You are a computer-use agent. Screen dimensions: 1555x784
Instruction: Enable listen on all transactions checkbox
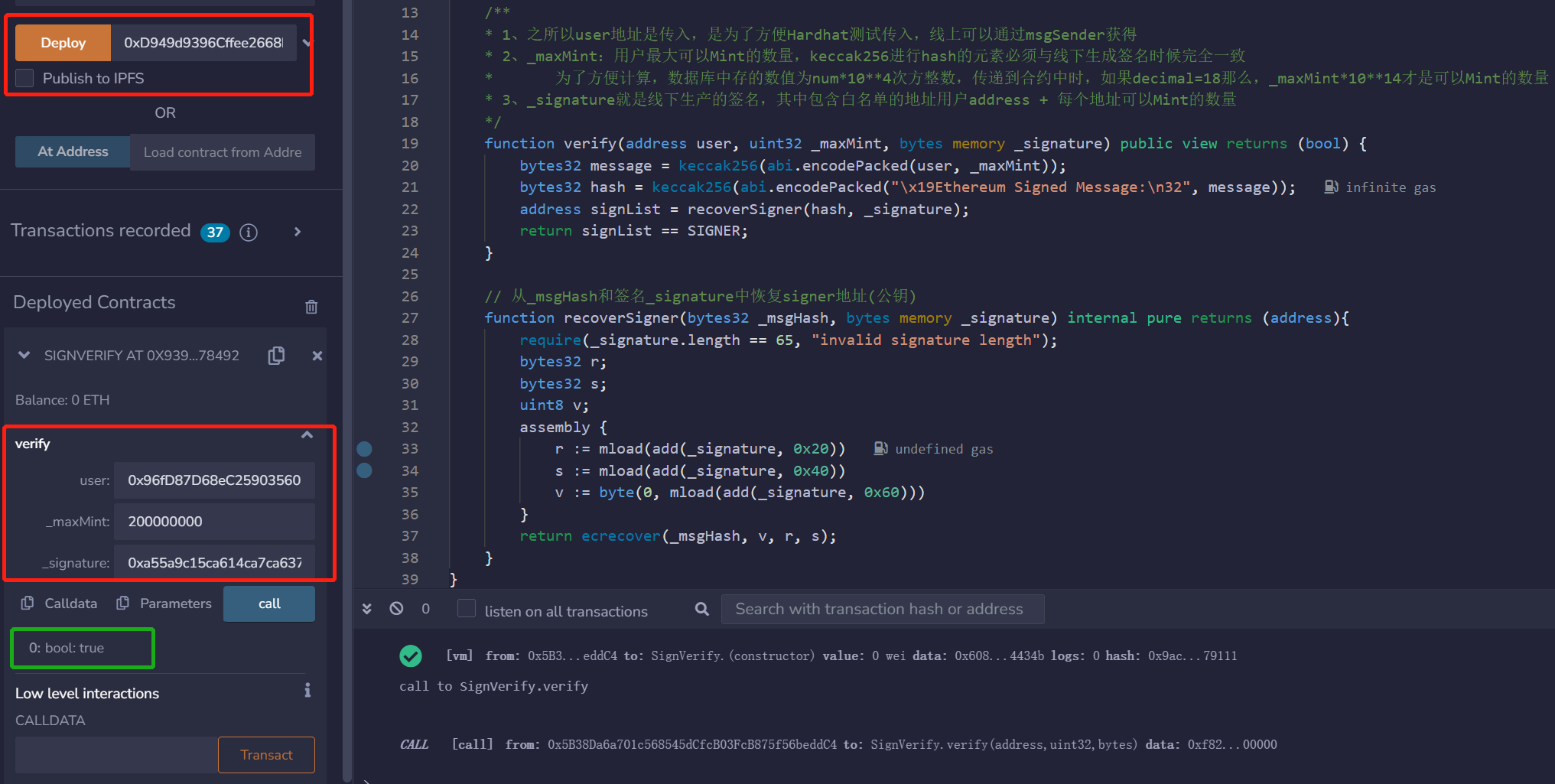tap(467, 609)
